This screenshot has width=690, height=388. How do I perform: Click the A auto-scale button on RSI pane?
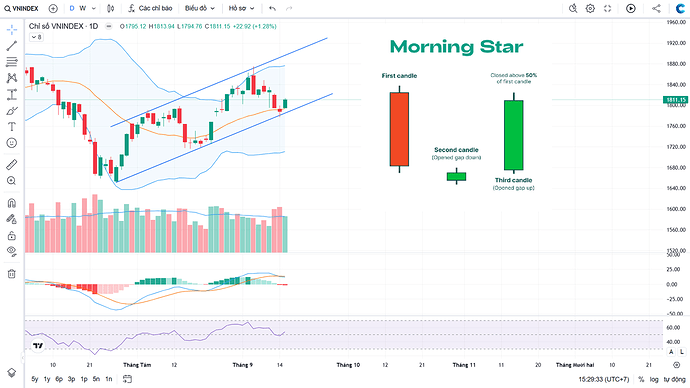672,352
